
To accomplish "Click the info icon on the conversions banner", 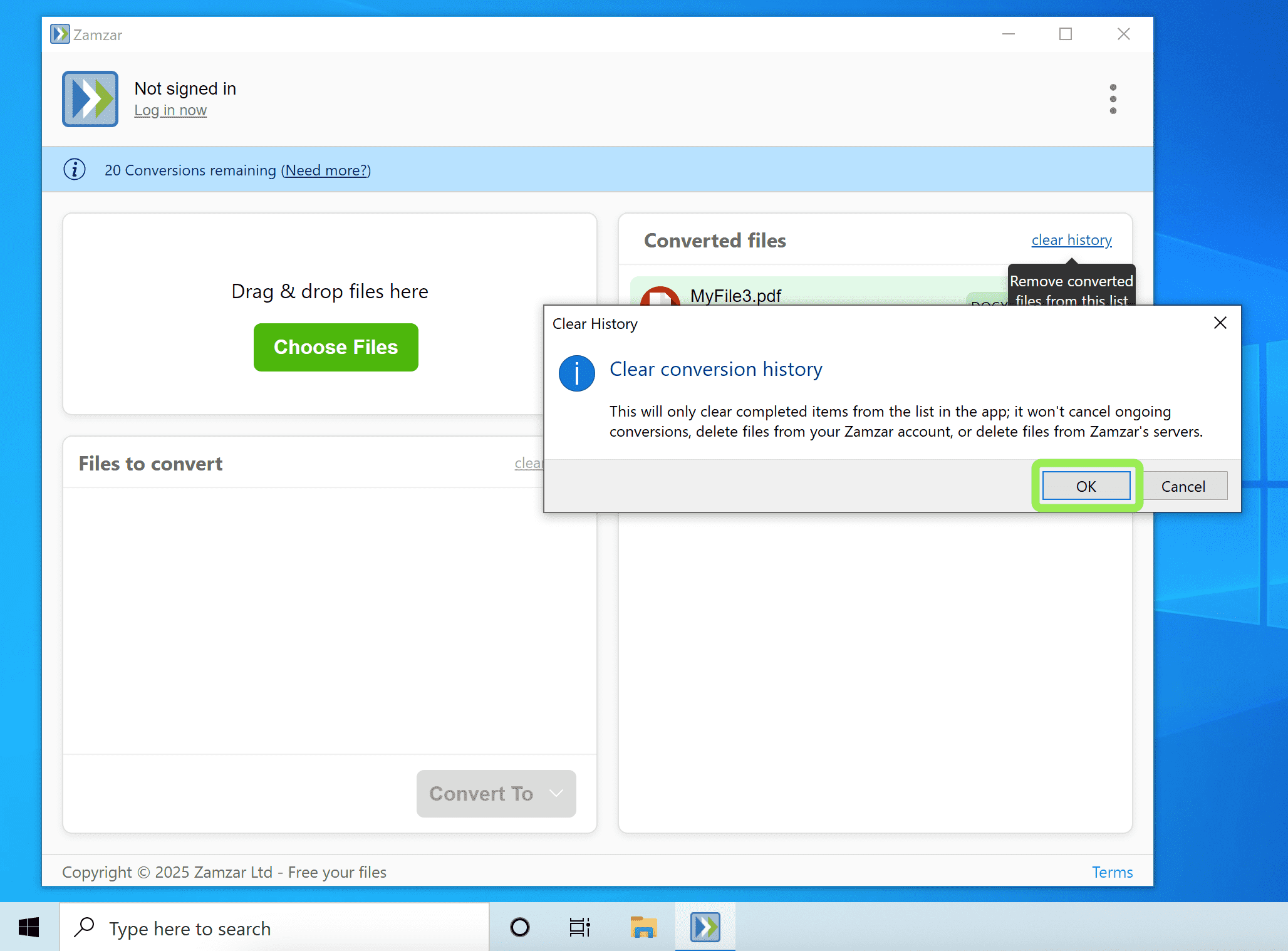I will [x=74, y=169].
